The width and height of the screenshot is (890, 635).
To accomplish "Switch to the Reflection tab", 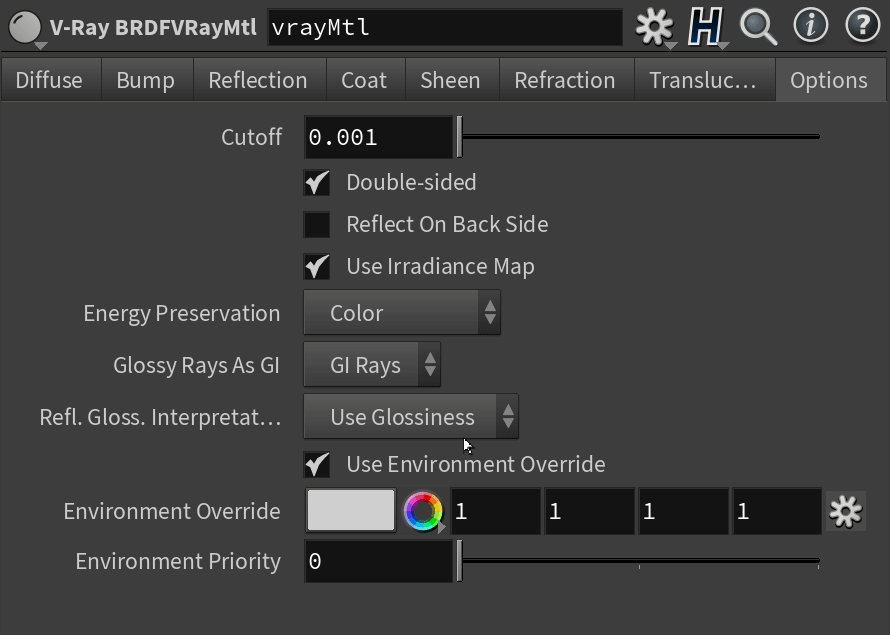I will coord(259,80).
